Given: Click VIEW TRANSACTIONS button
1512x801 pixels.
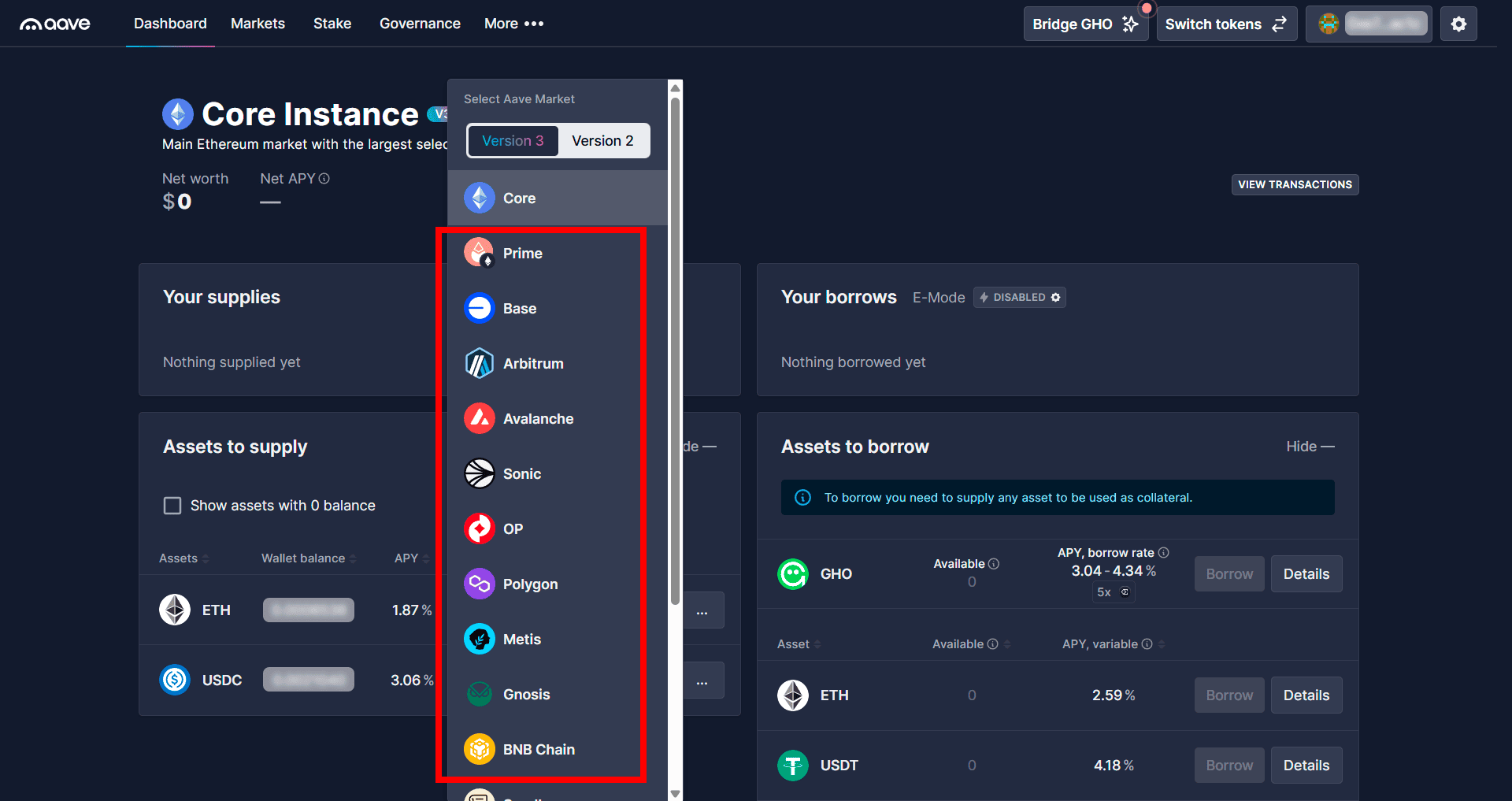Looking at the screenshot, I should (1295, 185).
